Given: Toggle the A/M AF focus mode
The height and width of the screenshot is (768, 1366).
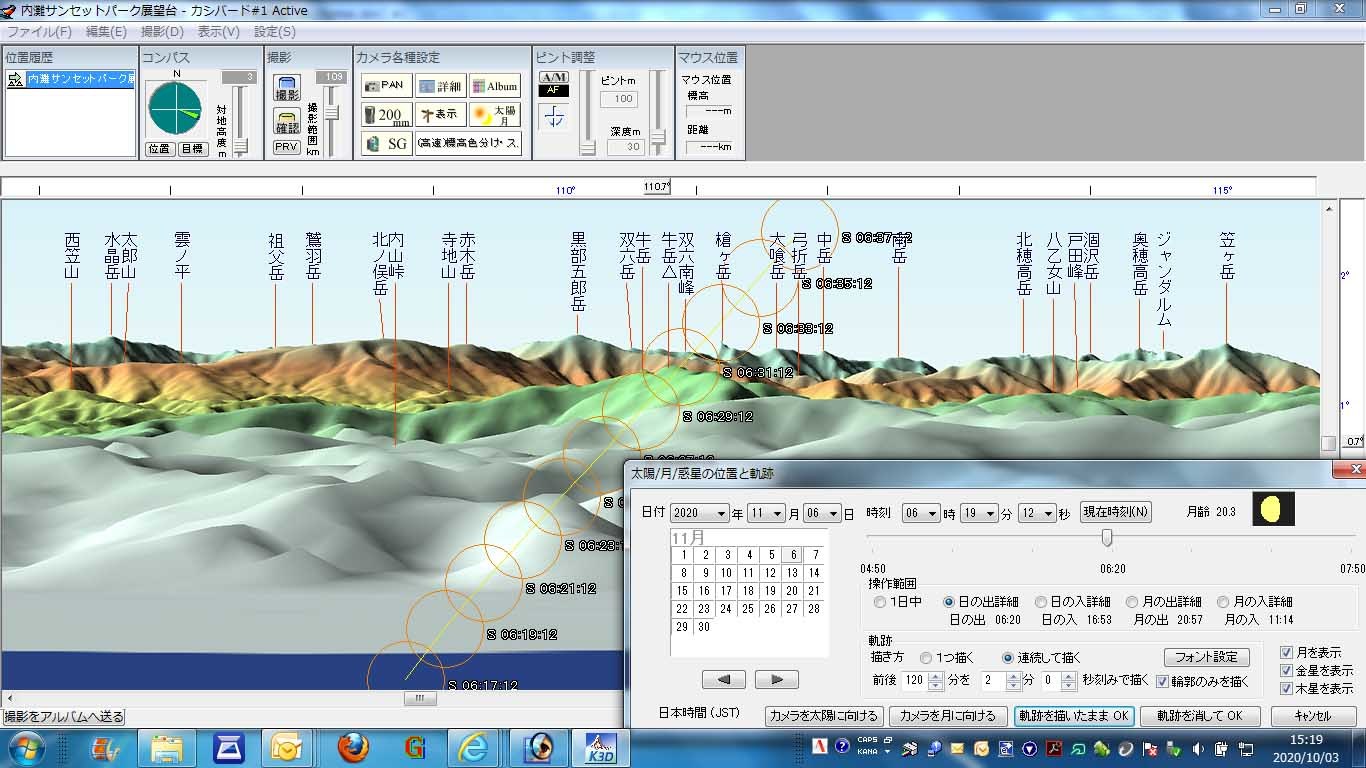Looking at the screenshot, I should click(x=554, y=84).
